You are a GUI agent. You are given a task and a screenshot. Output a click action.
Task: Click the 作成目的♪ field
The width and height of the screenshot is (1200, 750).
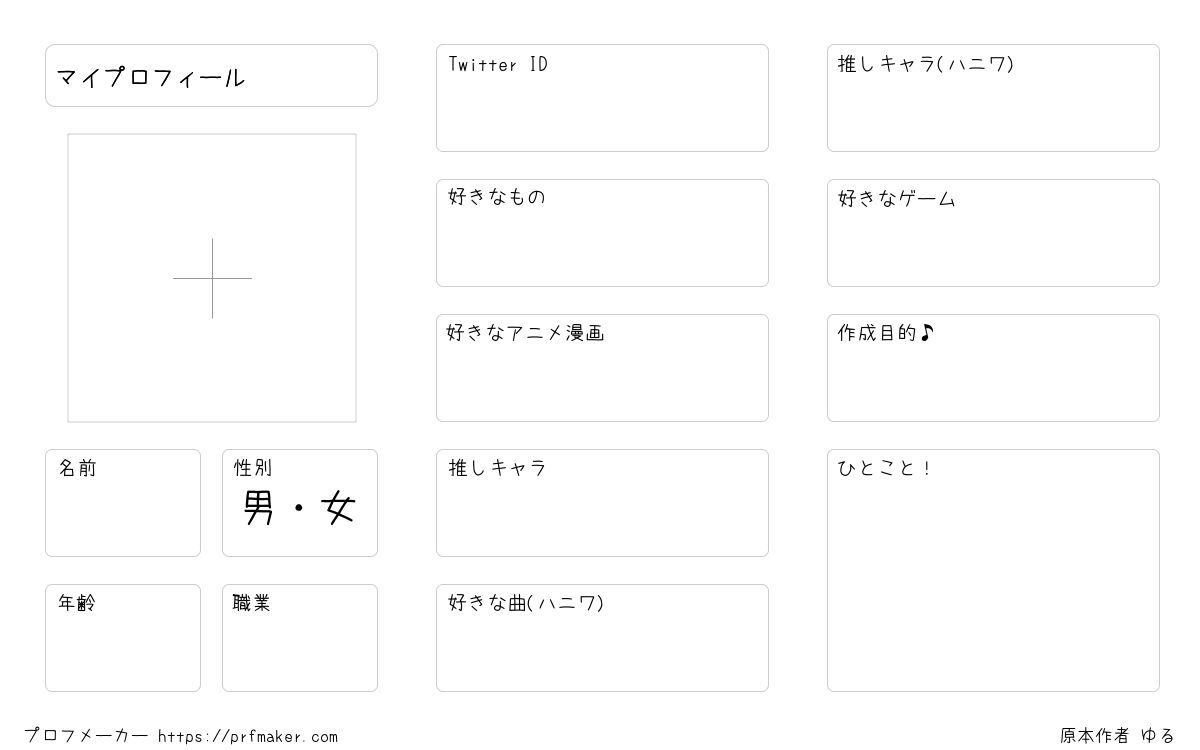tap(993, 368)
